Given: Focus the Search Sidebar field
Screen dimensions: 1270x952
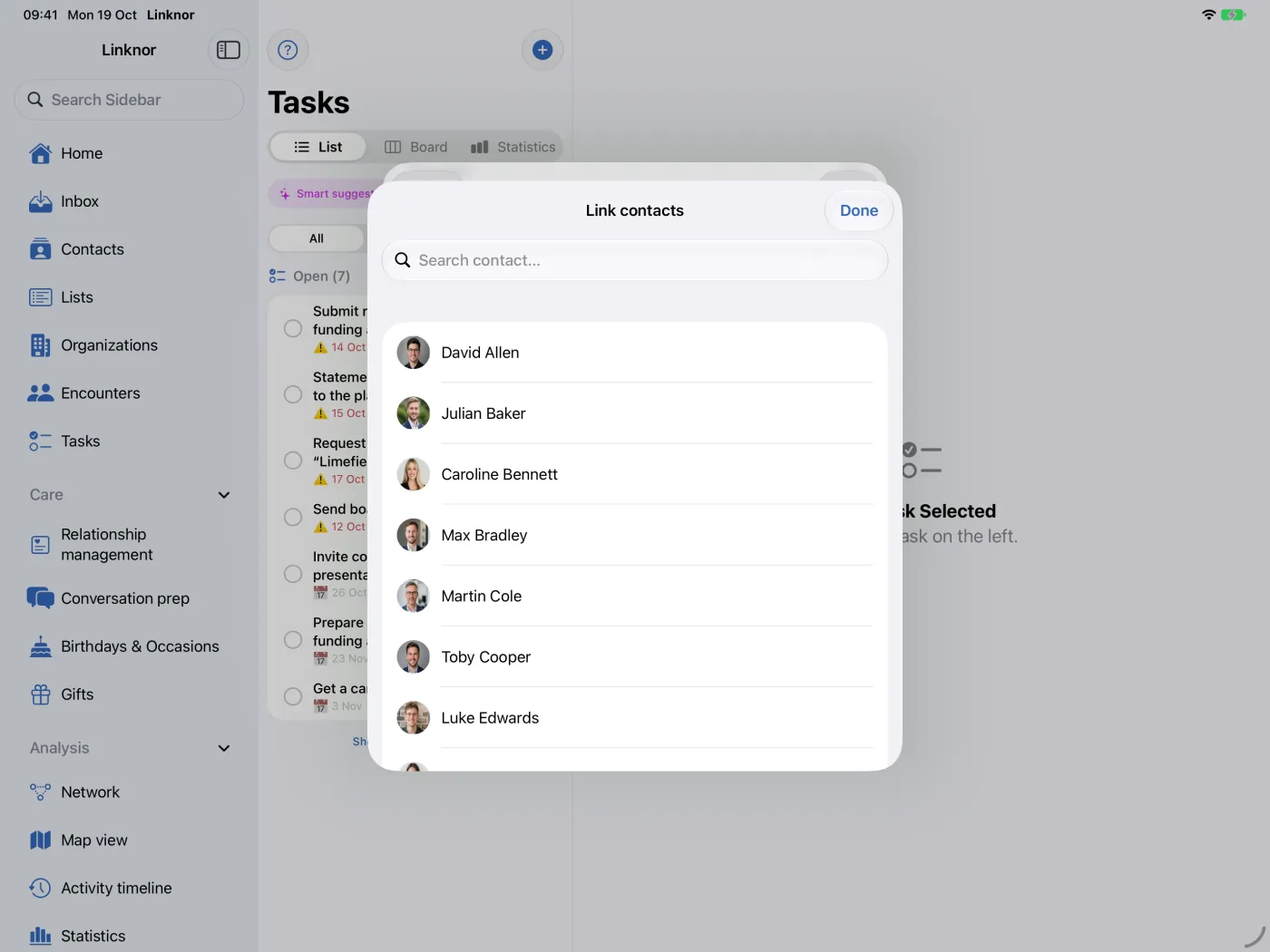Looking at the screenshot, I should coord(129,100).
